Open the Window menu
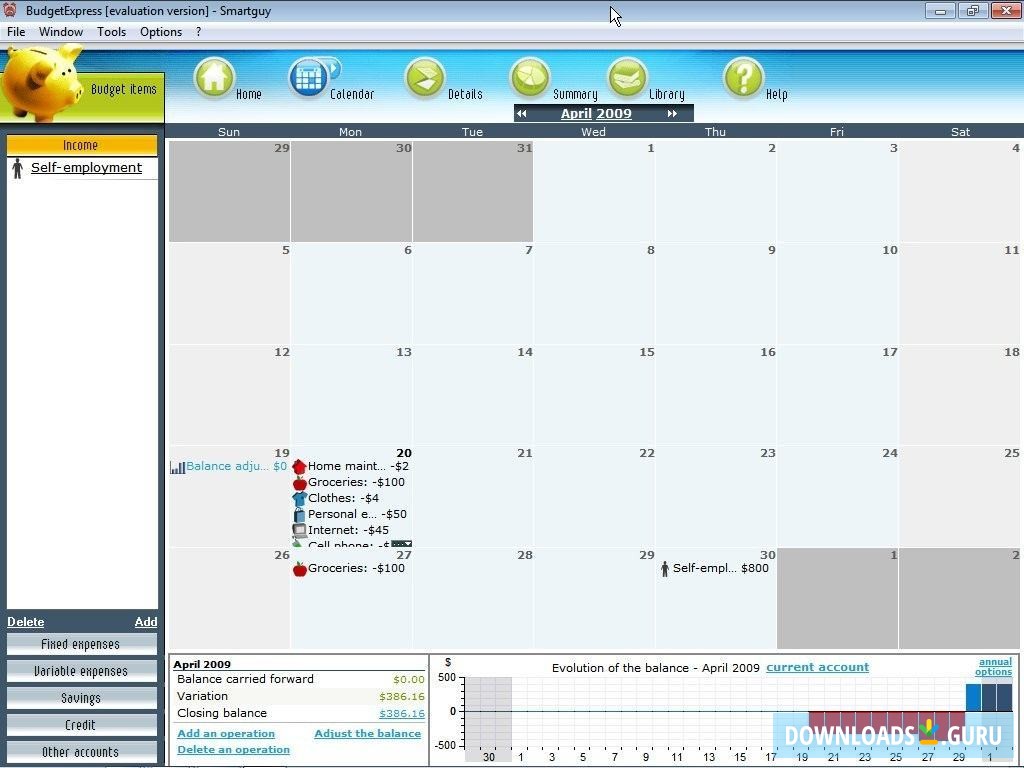This screenshot has width=1024, height=768. (61, 32)
